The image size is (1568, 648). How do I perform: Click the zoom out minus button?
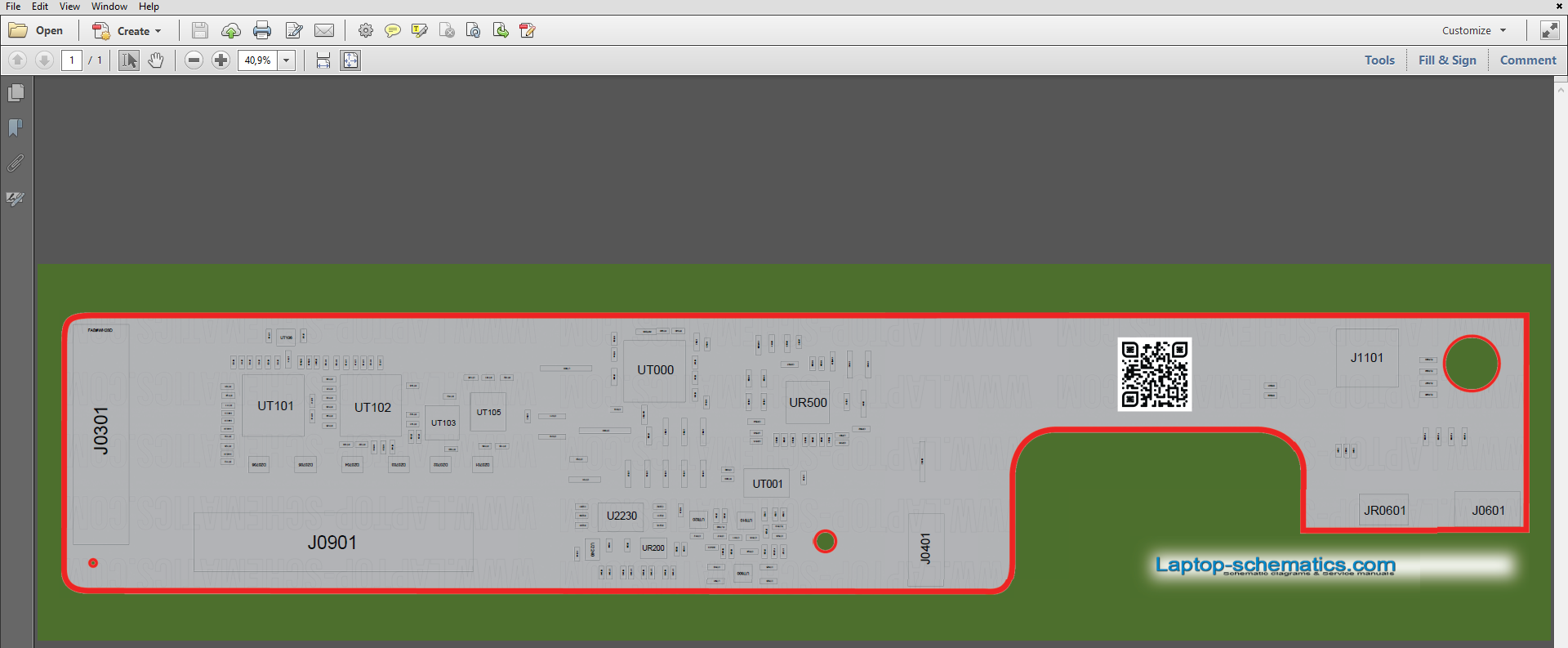(x=194, y=60)
